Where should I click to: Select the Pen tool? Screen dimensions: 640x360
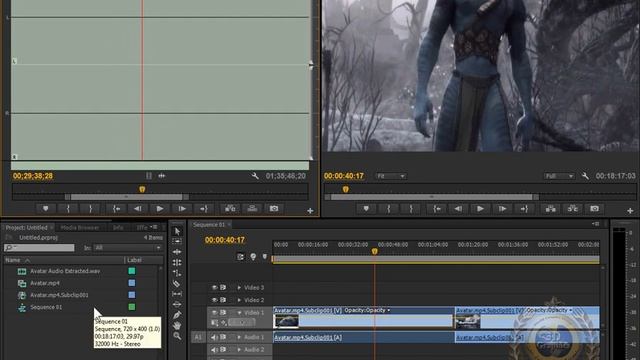point(177,315)
